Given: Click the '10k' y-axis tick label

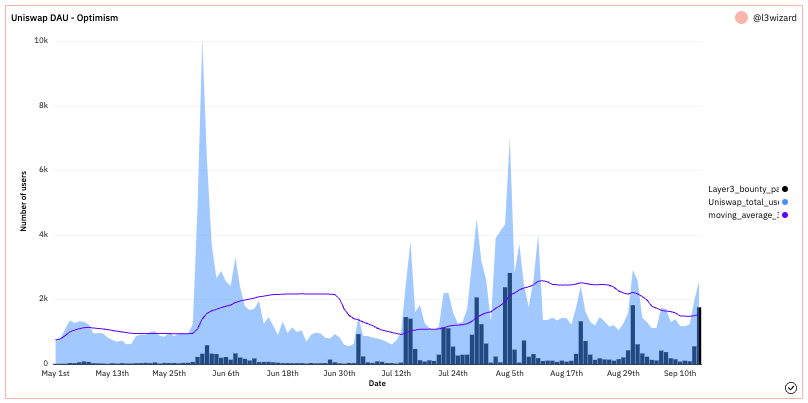Looking at the screenshot, I should (41, 41).
